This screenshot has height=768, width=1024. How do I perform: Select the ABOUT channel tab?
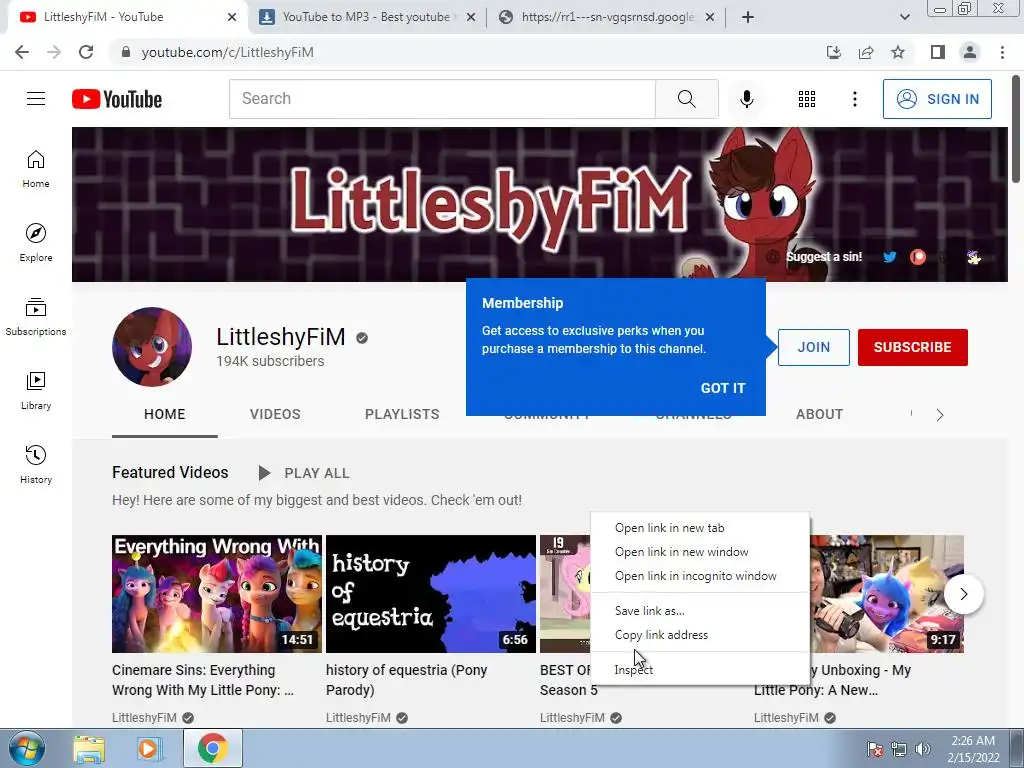820,414
